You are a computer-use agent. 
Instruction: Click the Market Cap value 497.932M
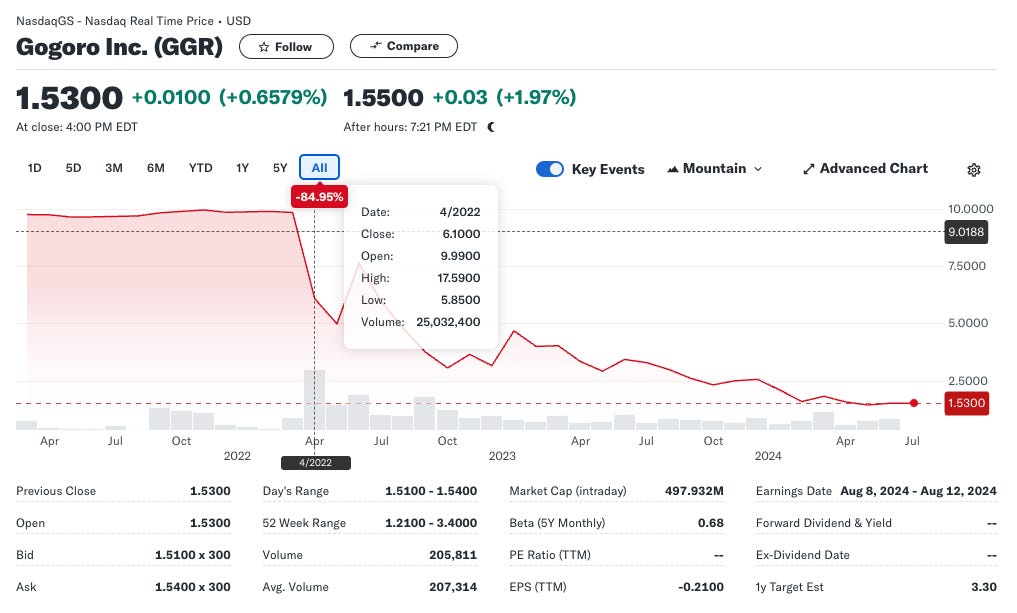pyautogui.click(x=694, y=491)
